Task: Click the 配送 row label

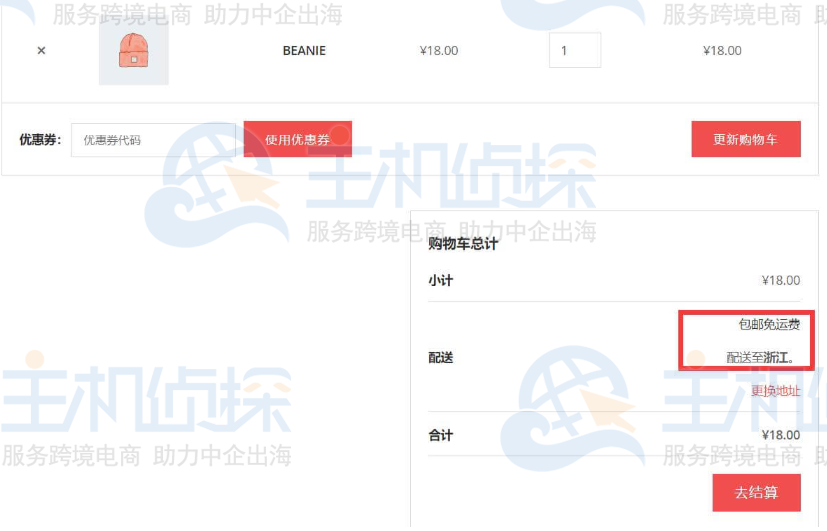Action: 440,358
